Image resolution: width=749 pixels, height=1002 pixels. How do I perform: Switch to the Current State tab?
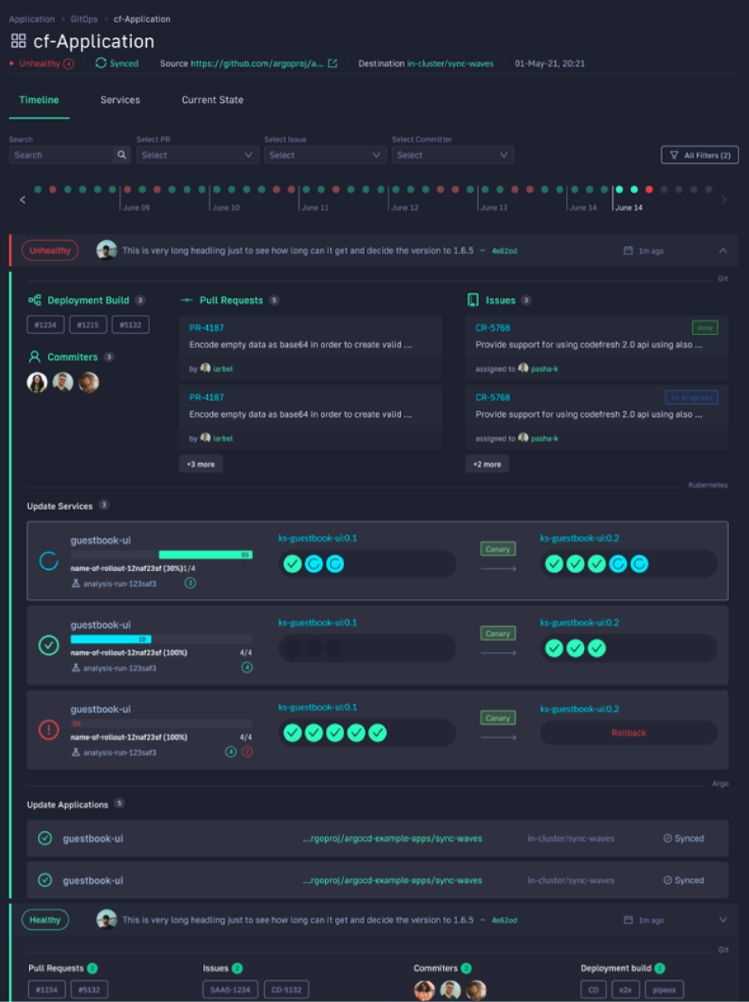click(212, 100)
